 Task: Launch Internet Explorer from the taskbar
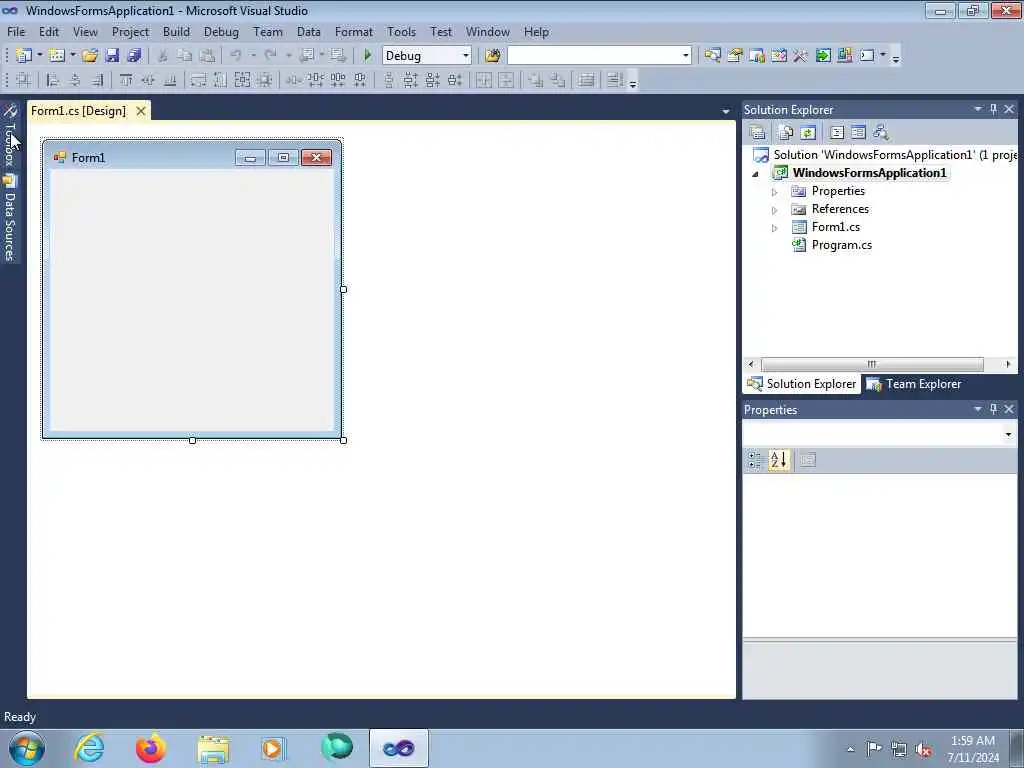click(x=89, y=748)
